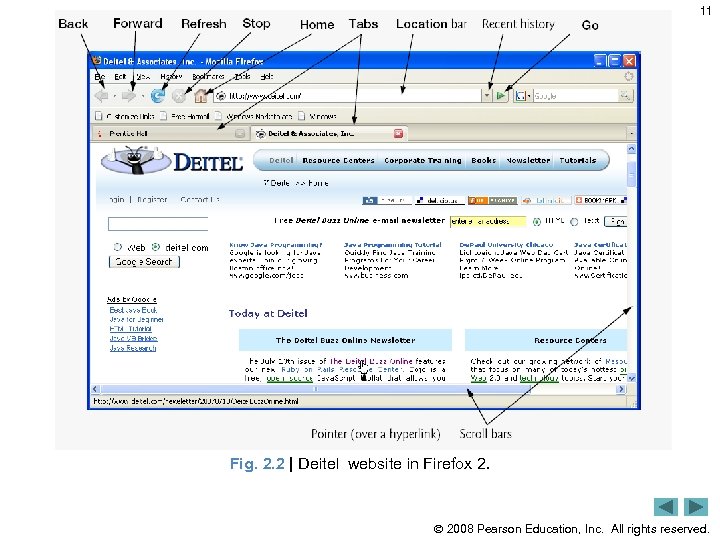The image size is (720, 540).
Task: Click the vertical scrollbar up arrow
Action: coord(631,149)
